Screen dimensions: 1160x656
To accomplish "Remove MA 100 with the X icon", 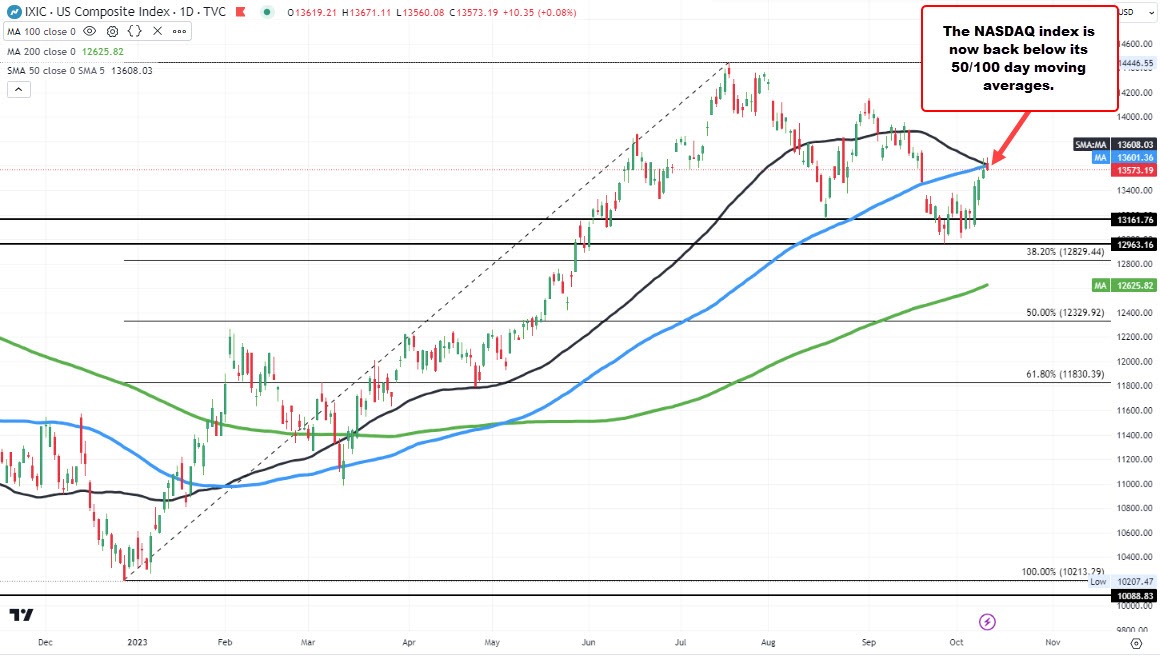I will point(157,31).
